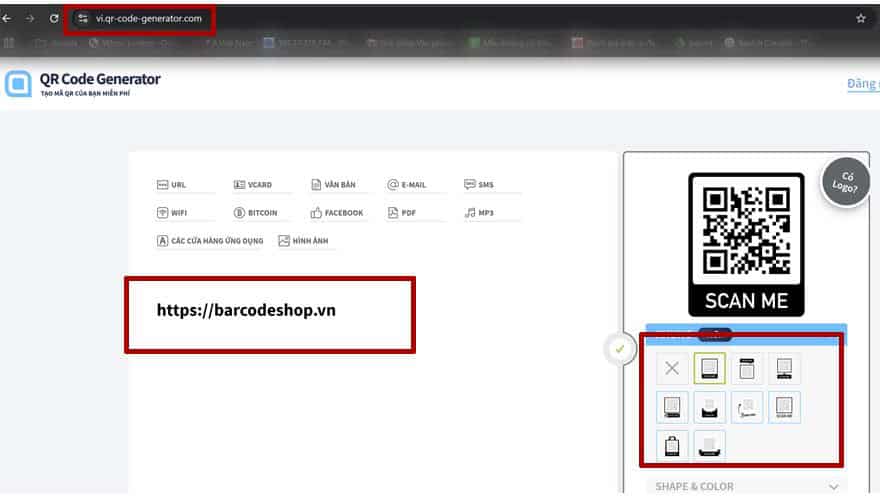Remove the frame with the X option
The height and width of the screenshot is (500, 880).
672,369
